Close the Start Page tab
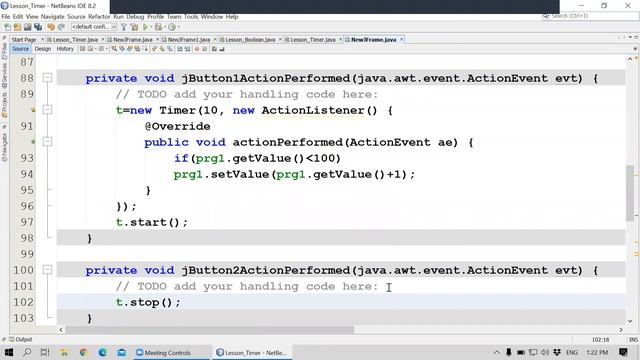 pyautogui.click(x=42, y=40)
